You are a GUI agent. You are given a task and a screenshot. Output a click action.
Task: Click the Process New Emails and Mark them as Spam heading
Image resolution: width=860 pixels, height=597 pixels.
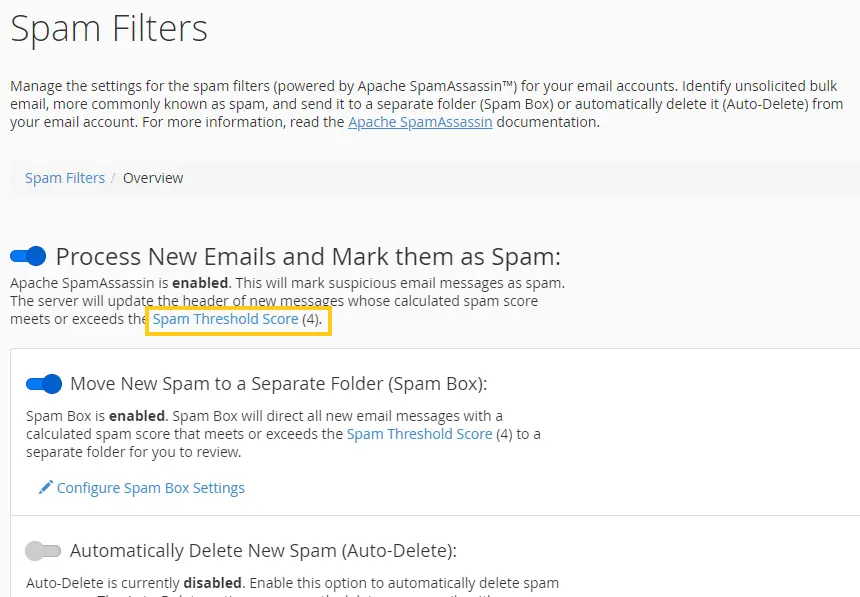pos(308,256)
